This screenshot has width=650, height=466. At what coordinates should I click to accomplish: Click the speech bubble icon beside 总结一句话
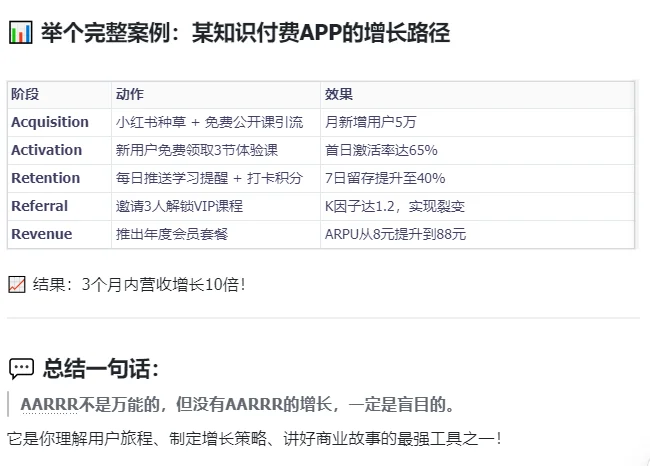[21, 368]
